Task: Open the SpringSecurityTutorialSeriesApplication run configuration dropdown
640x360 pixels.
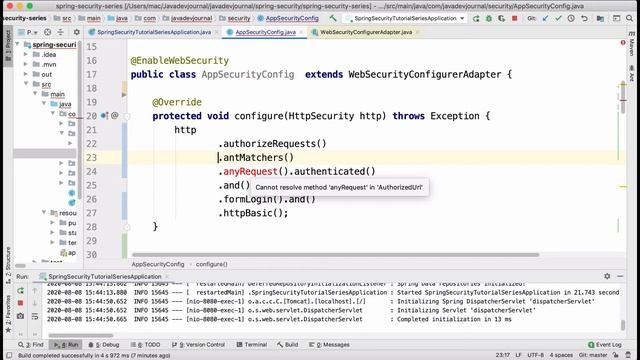Action: click(405, 18)
